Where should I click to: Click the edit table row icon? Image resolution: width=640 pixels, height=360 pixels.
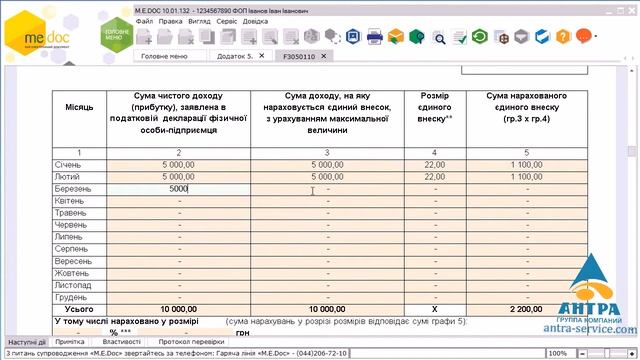(270, 37)
